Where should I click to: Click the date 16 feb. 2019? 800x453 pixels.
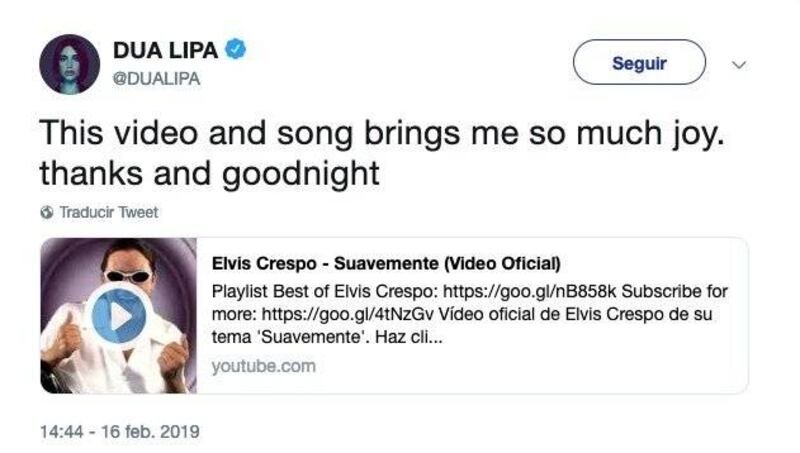point(150,432)
